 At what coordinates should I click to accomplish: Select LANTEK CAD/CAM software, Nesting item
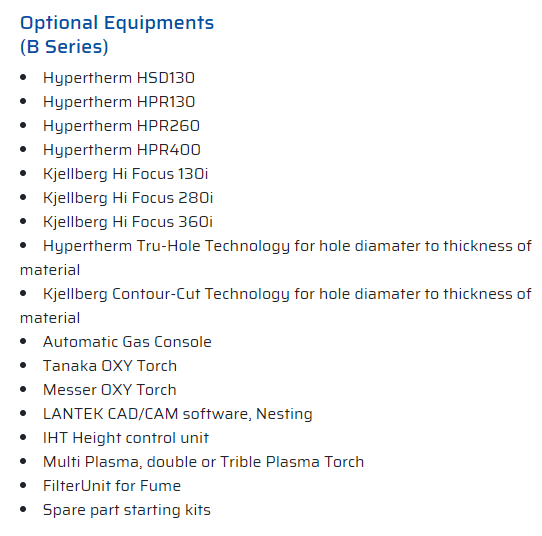[x=178, y=414]
